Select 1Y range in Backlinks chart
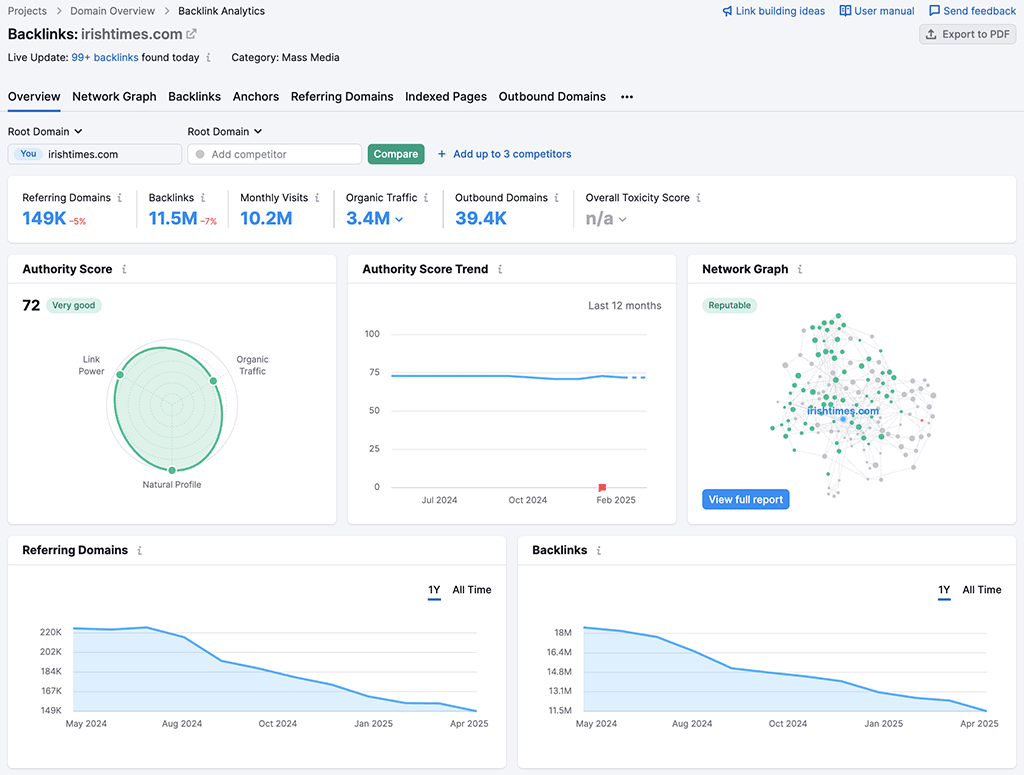Image resolution: width=1024 pixels, height=775 pixels. [944, 590]
